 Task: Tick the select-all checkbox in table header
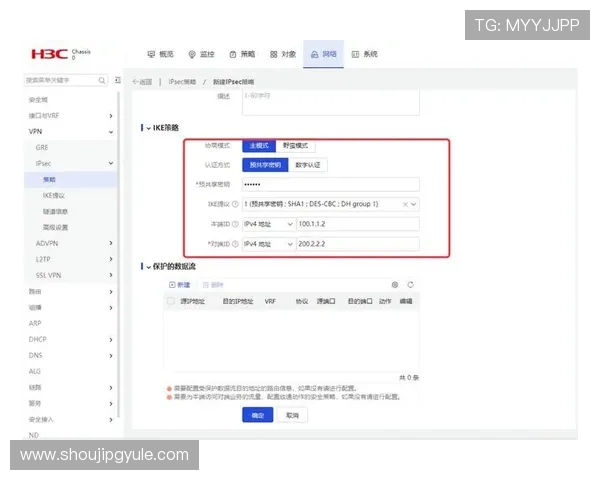pos(171,301)
